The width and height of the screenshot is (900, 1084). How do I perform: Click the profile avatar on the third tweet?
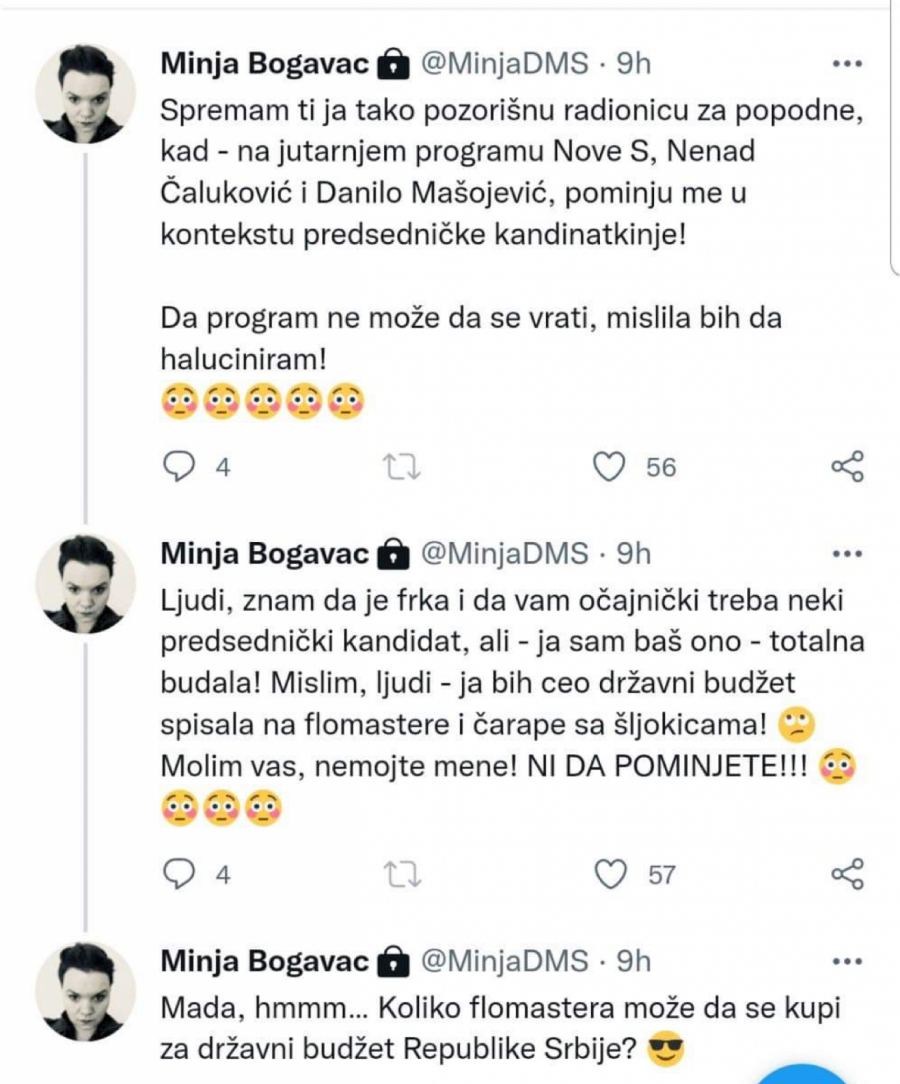(x=83, y=990)
